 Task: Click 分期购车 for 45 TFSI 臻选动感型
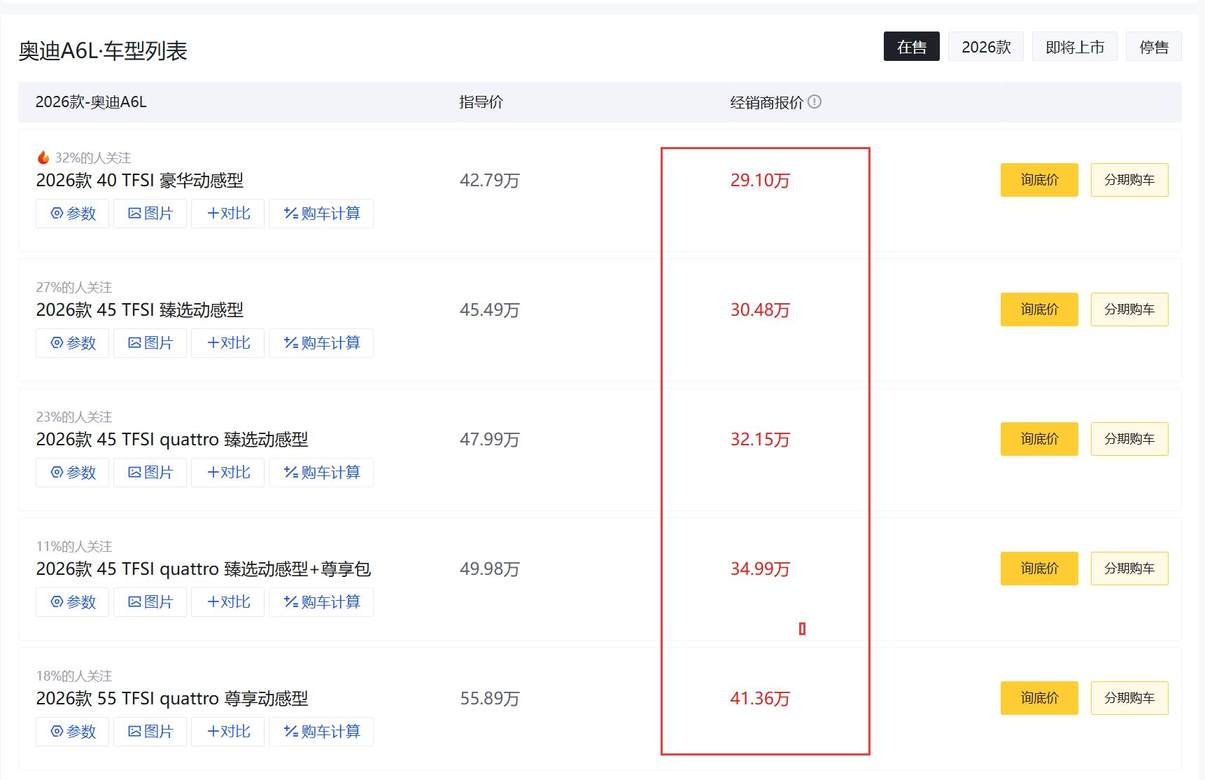click(x=1129, y=310)
